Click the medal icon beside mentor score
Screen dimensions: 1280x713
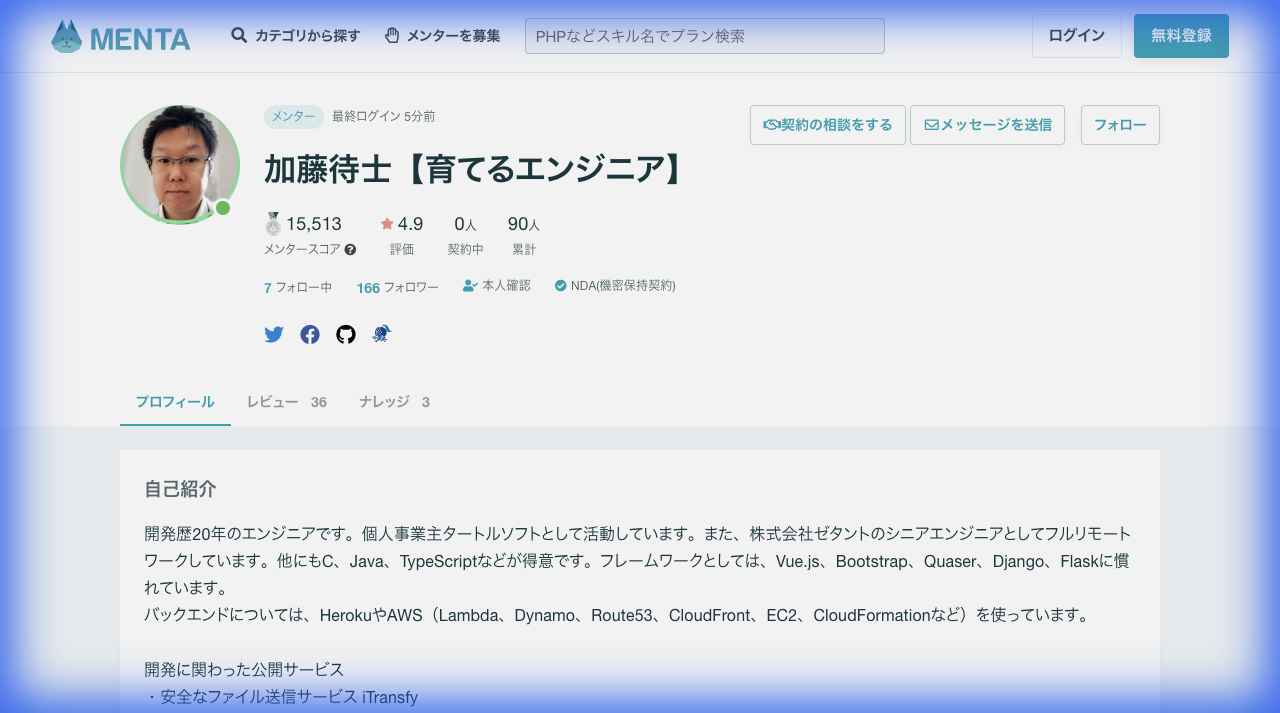coord(272,224)
